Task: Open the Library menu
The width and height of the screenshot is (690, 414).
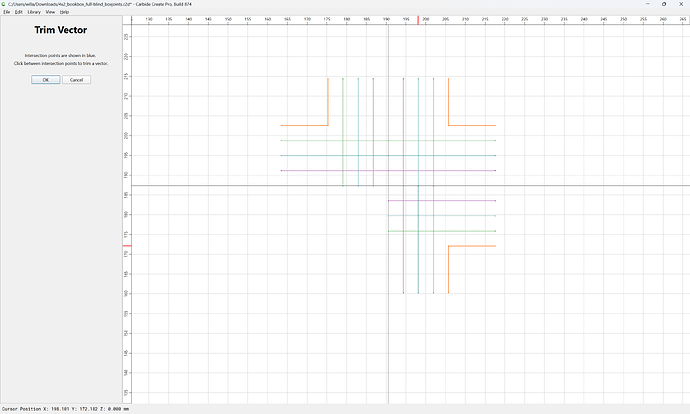Action: click(x=34, y=12)
